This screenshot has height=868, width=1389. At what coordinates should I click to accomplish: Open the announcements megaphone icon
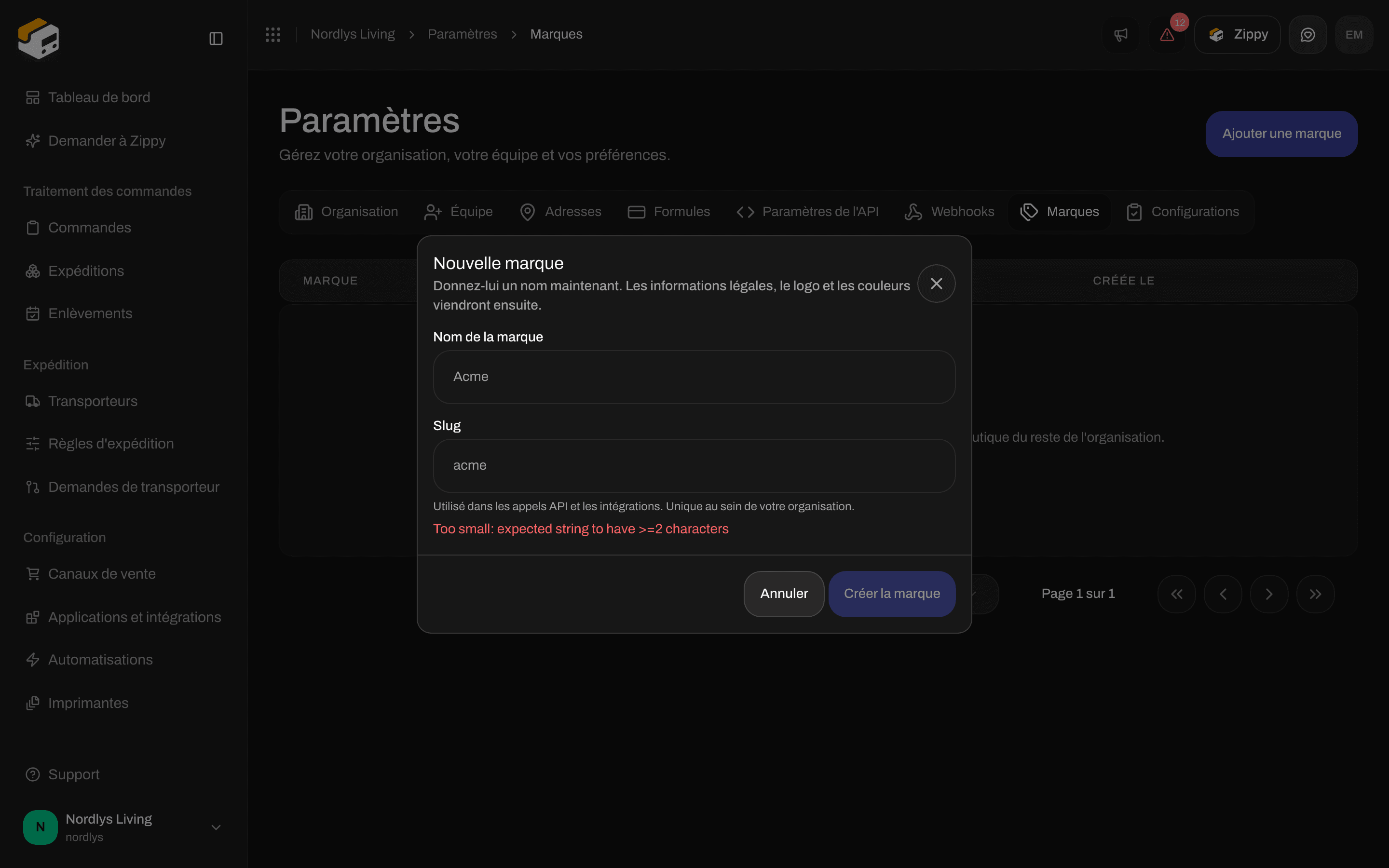tap(1120, 34)
